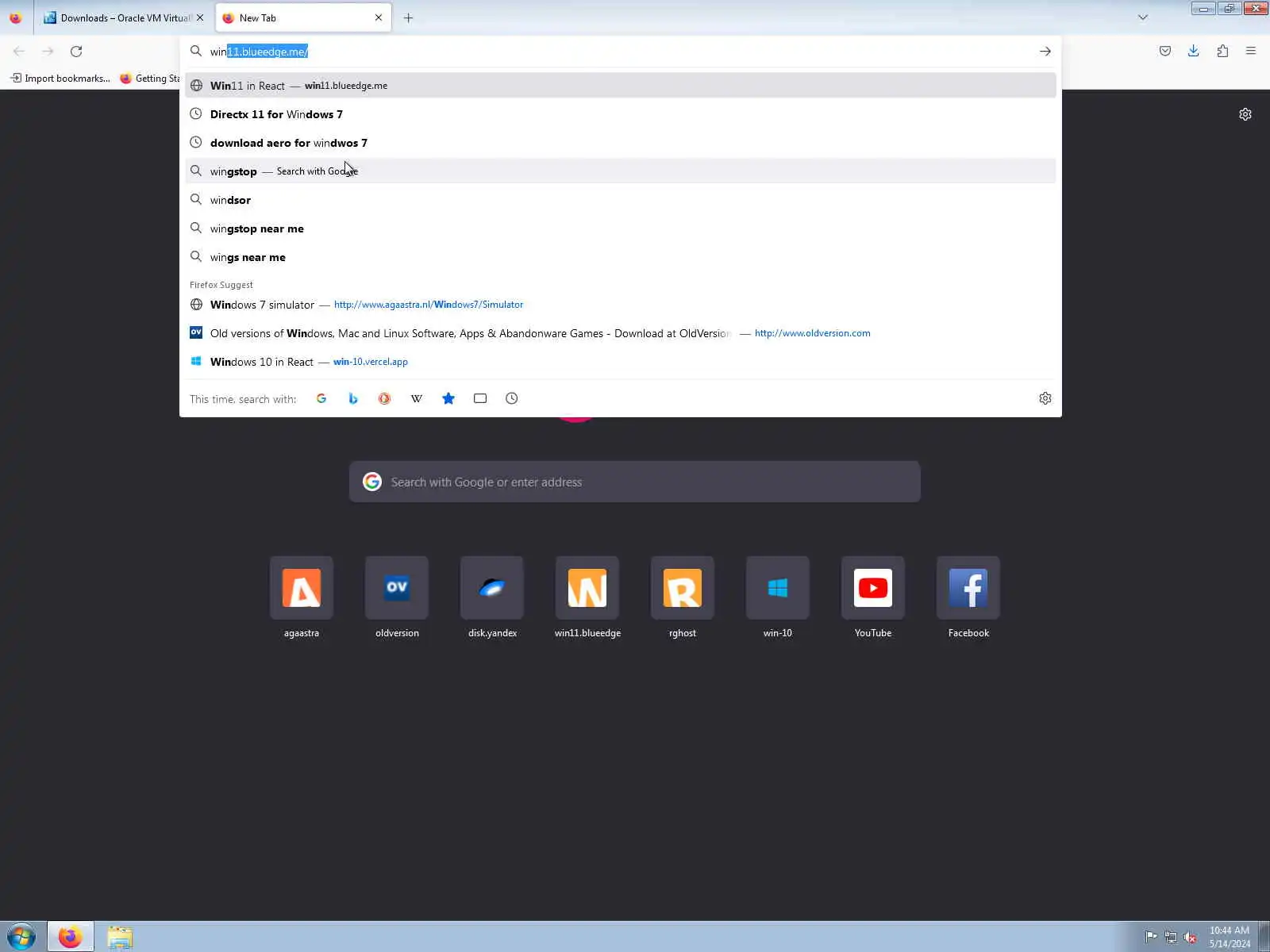Open Firefox View pinned icon
Image resolution: width=1270 pixels, height=952 pixels.
tap(16, 17)
